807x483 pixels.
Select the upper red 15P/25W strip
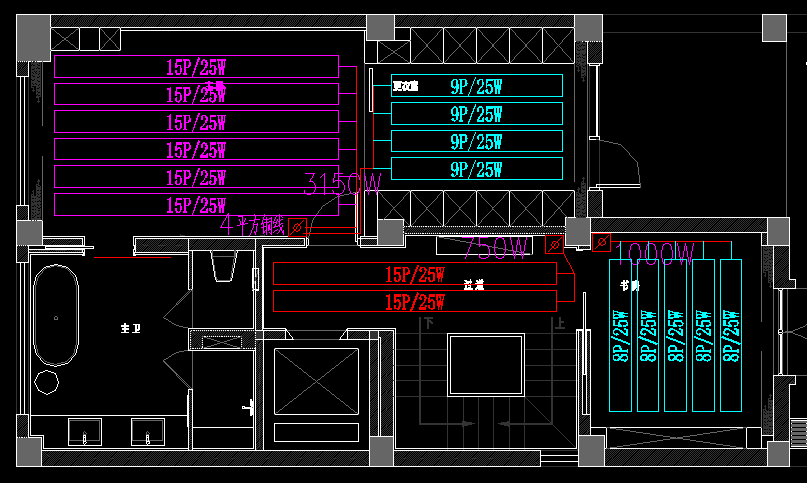pos(414,273)
